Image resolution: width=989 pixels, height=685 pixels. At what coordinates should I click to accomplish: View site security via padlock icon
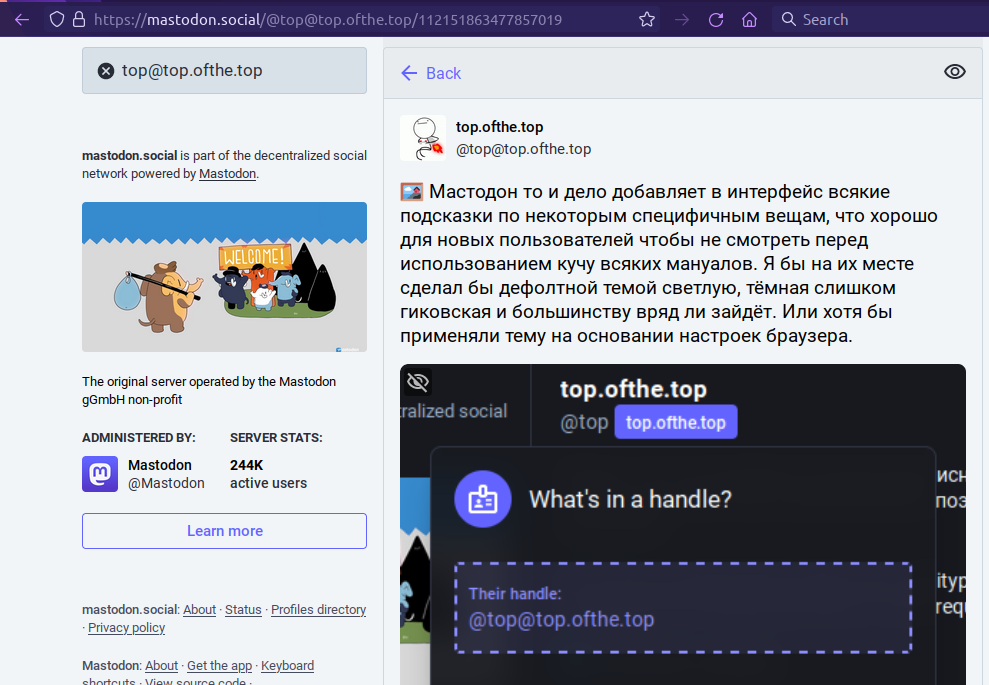click(x=79, y=20)
